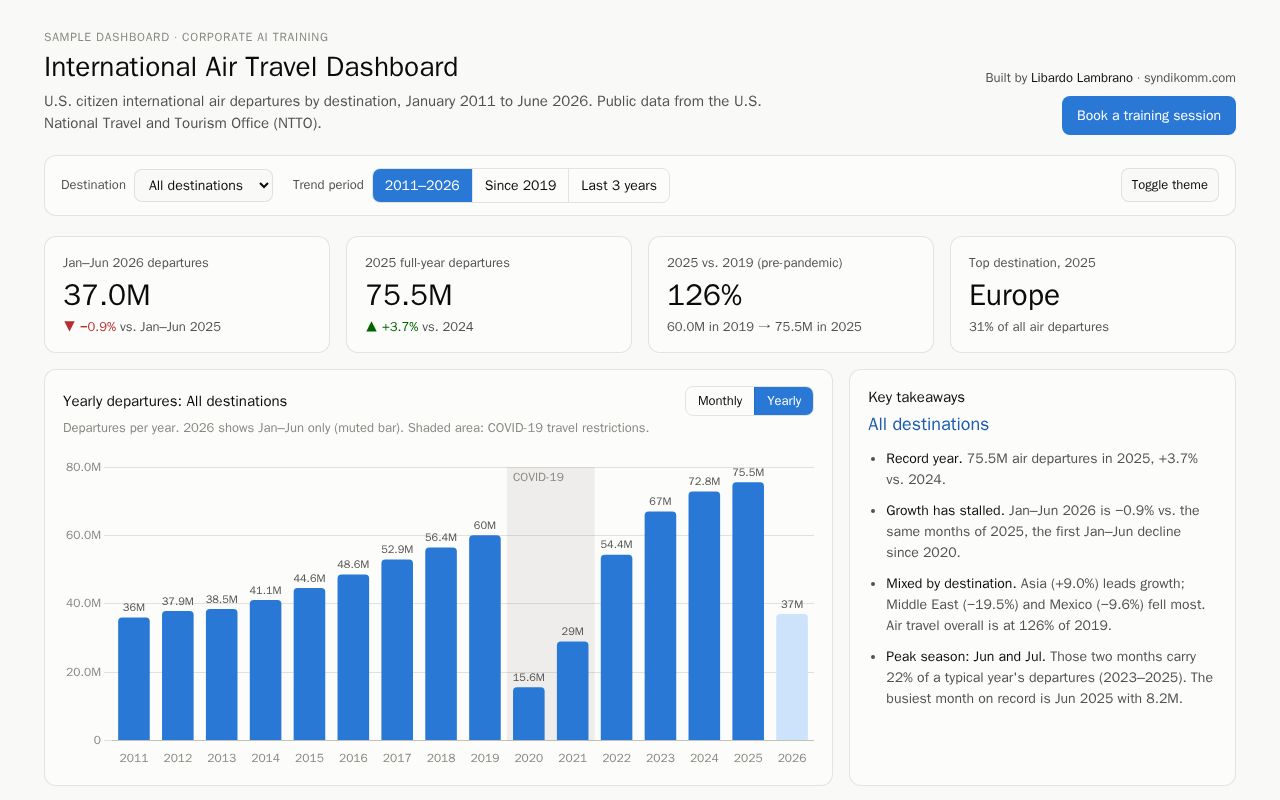Screen dimensions: 1280x800
Task: Click the 2024 bar labeled 72.8M
Action: [704, 616]
